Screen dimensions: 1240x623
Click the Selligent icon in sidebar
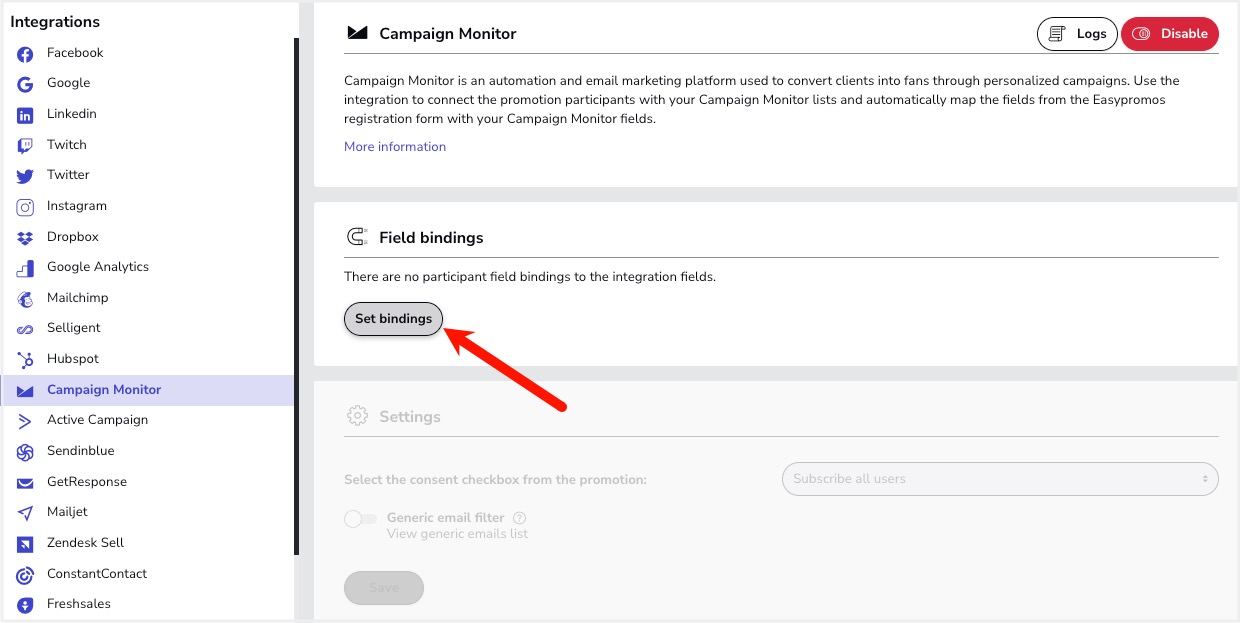25,329
